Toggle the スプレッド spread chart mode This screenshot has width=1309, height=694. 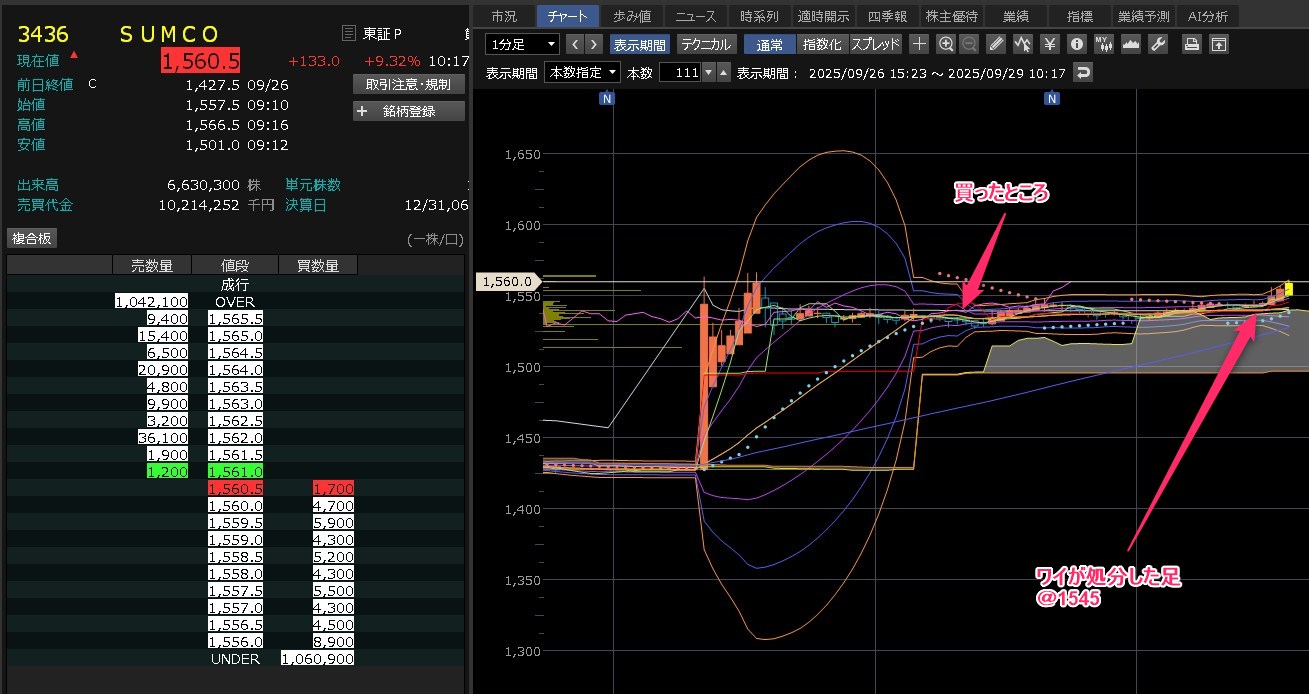coord(876,44)
